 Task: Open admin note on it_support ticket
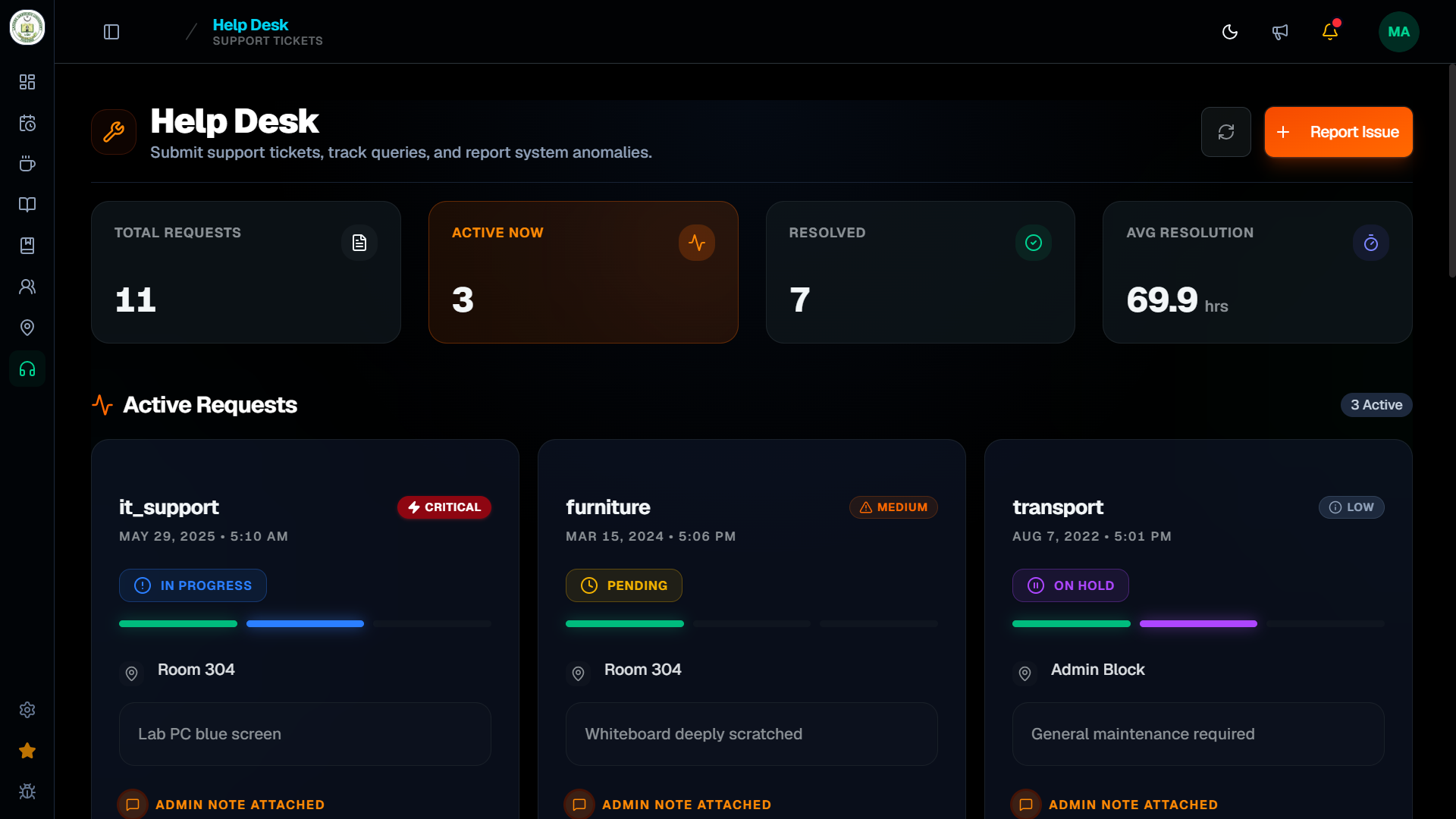coord(221,805)
